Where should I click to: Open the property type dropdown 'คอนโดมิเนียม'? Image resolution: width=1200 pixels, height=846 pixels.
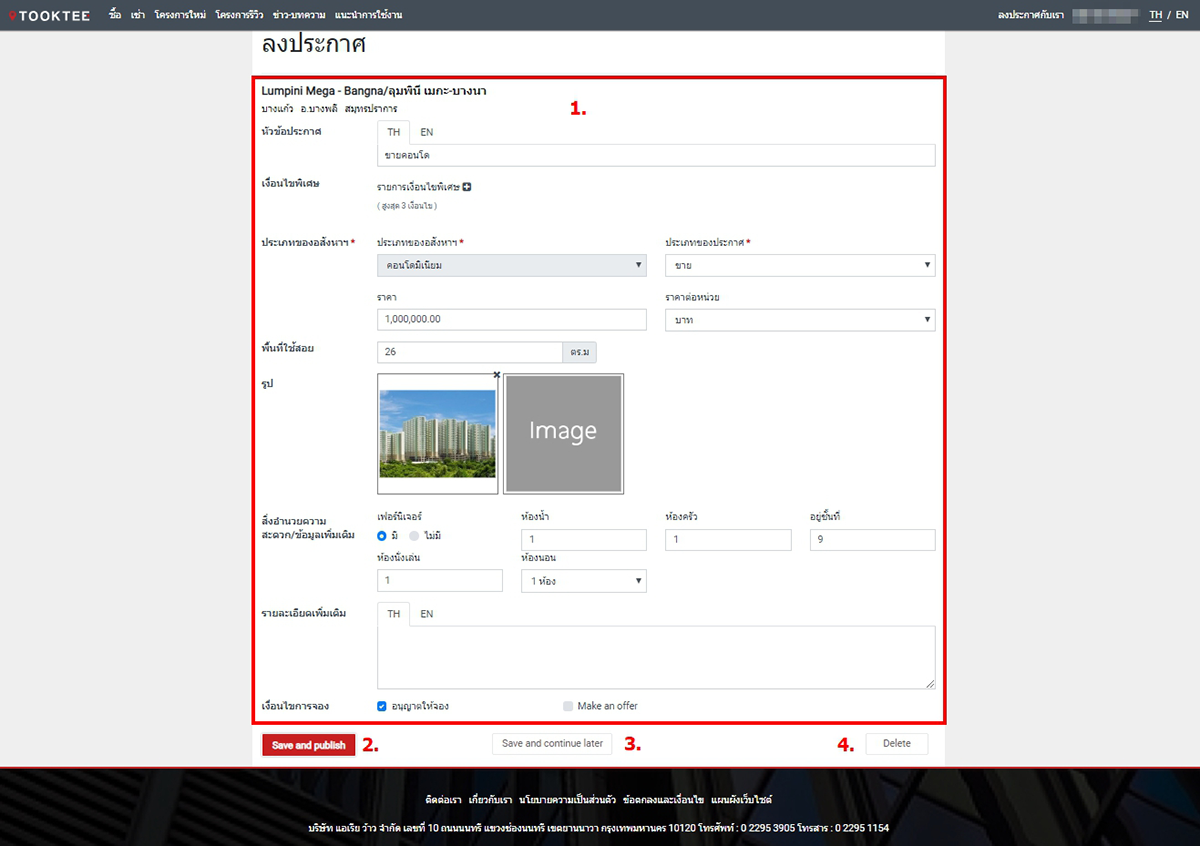click(x=512, y=265)
